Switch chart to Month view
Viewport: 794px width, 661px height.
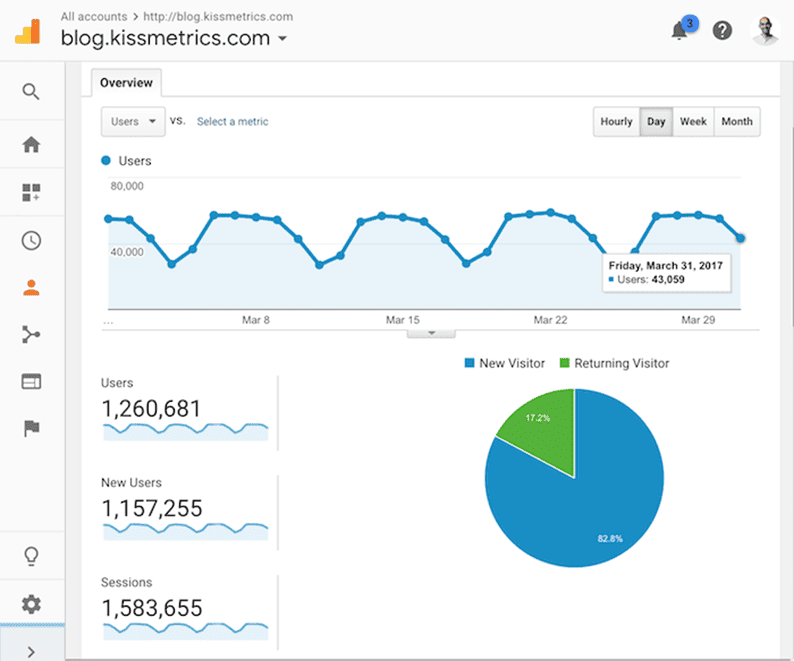(737, 122)
